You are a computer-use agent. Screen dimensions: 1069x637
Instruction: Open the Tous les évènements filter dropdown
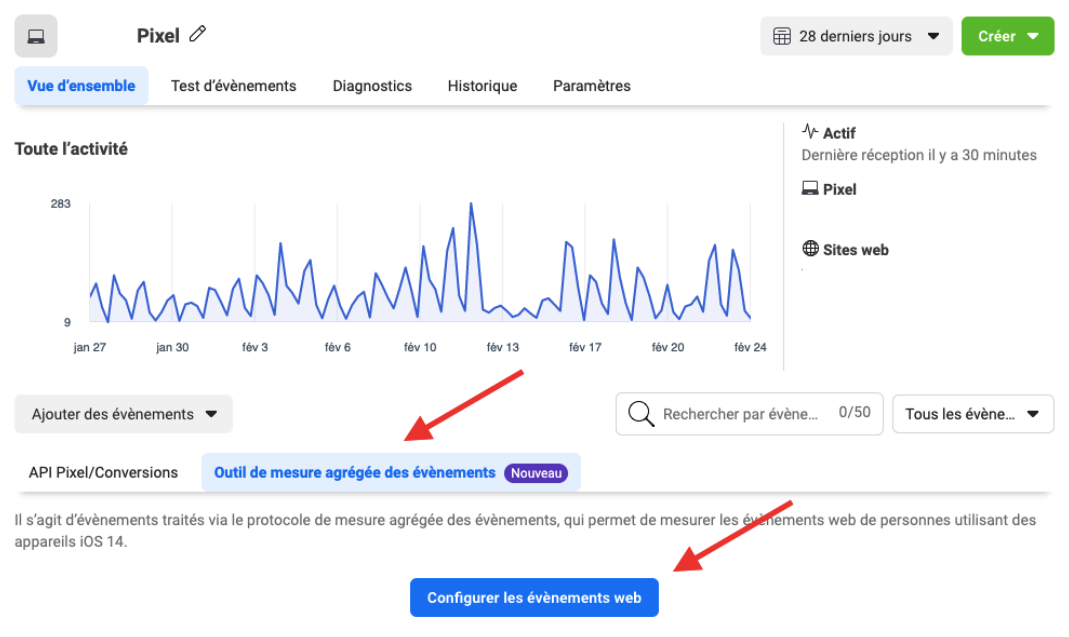[x=971, y=413]
